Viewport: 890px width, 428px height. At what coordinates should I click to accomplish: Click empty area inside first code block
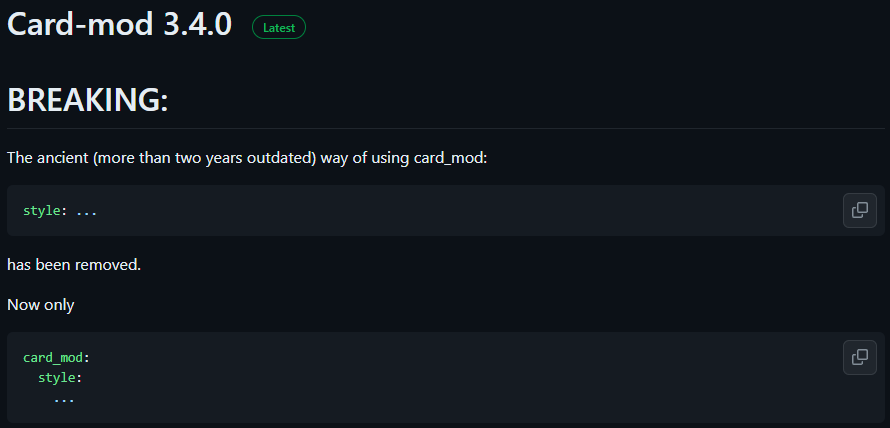(x=454, y=211)
